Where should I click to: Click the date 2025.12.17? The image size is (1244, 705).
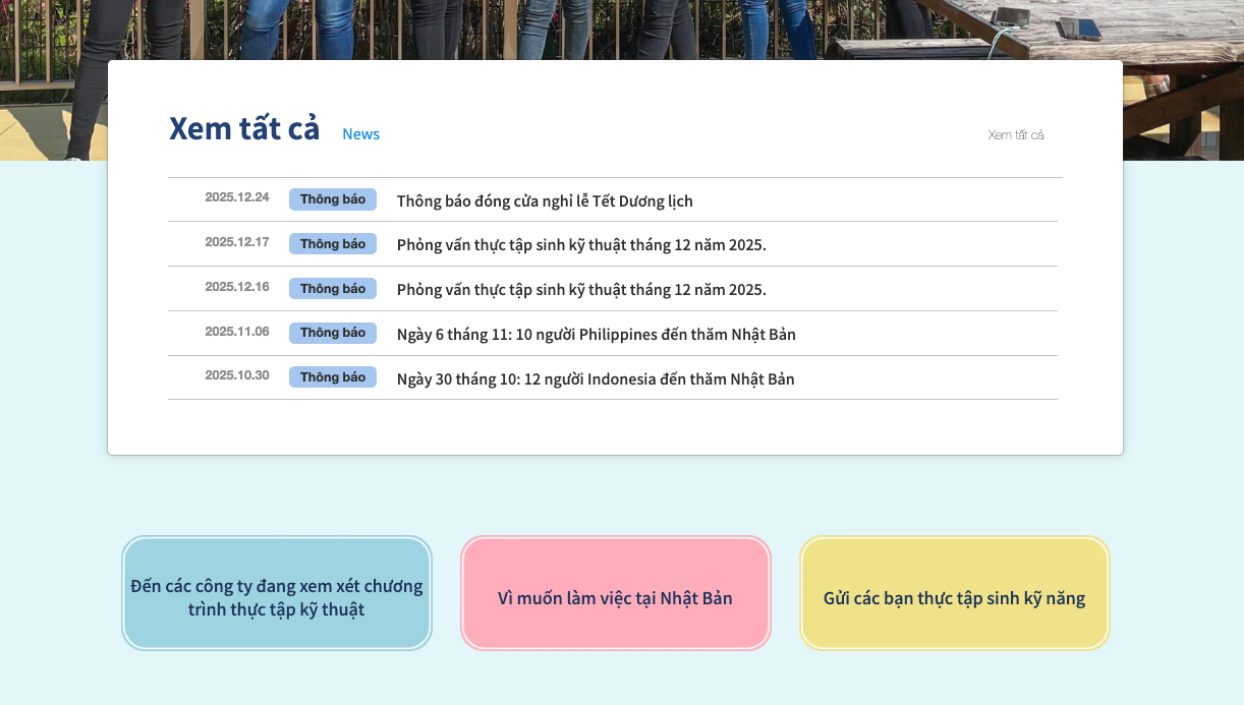point(237,242)
